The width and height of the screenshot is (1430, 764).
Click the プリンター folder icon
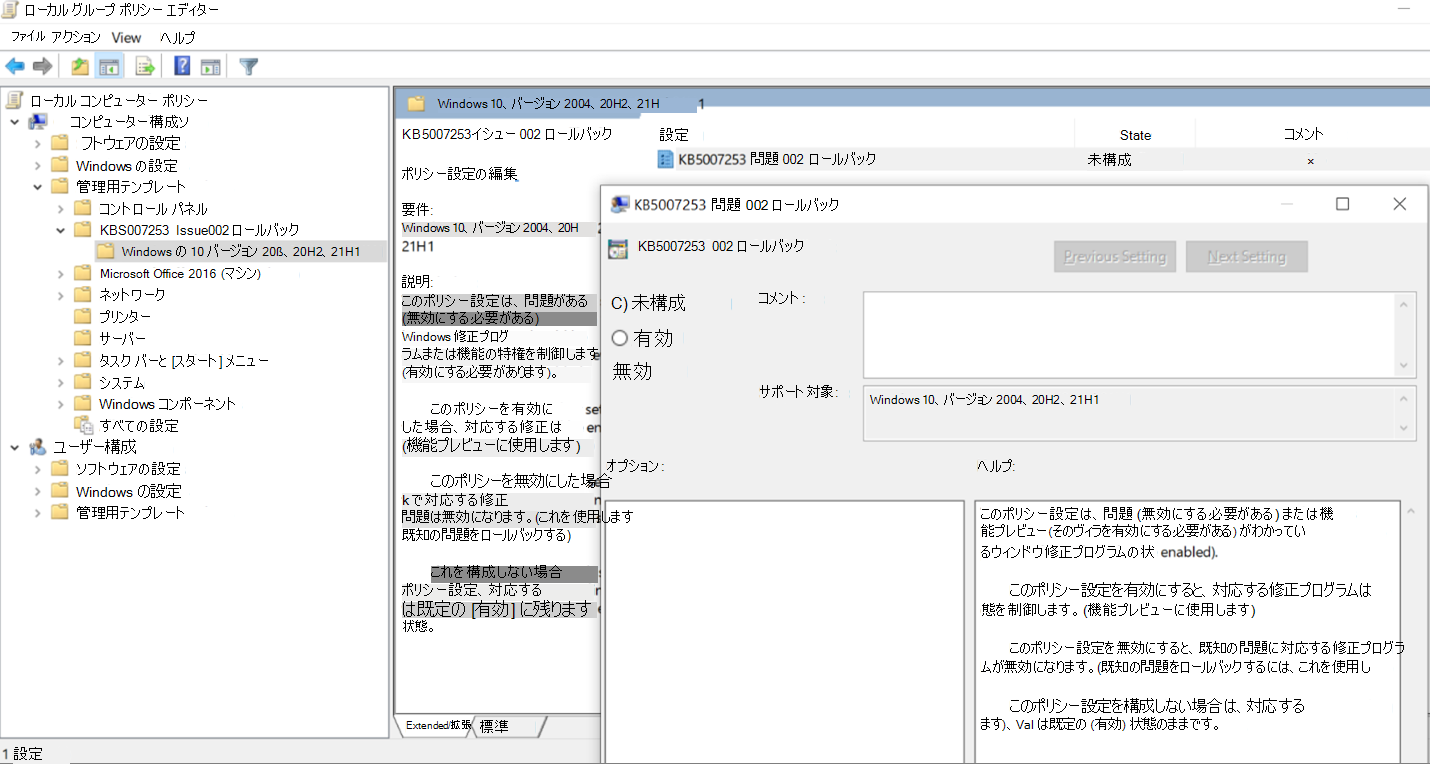83,316
